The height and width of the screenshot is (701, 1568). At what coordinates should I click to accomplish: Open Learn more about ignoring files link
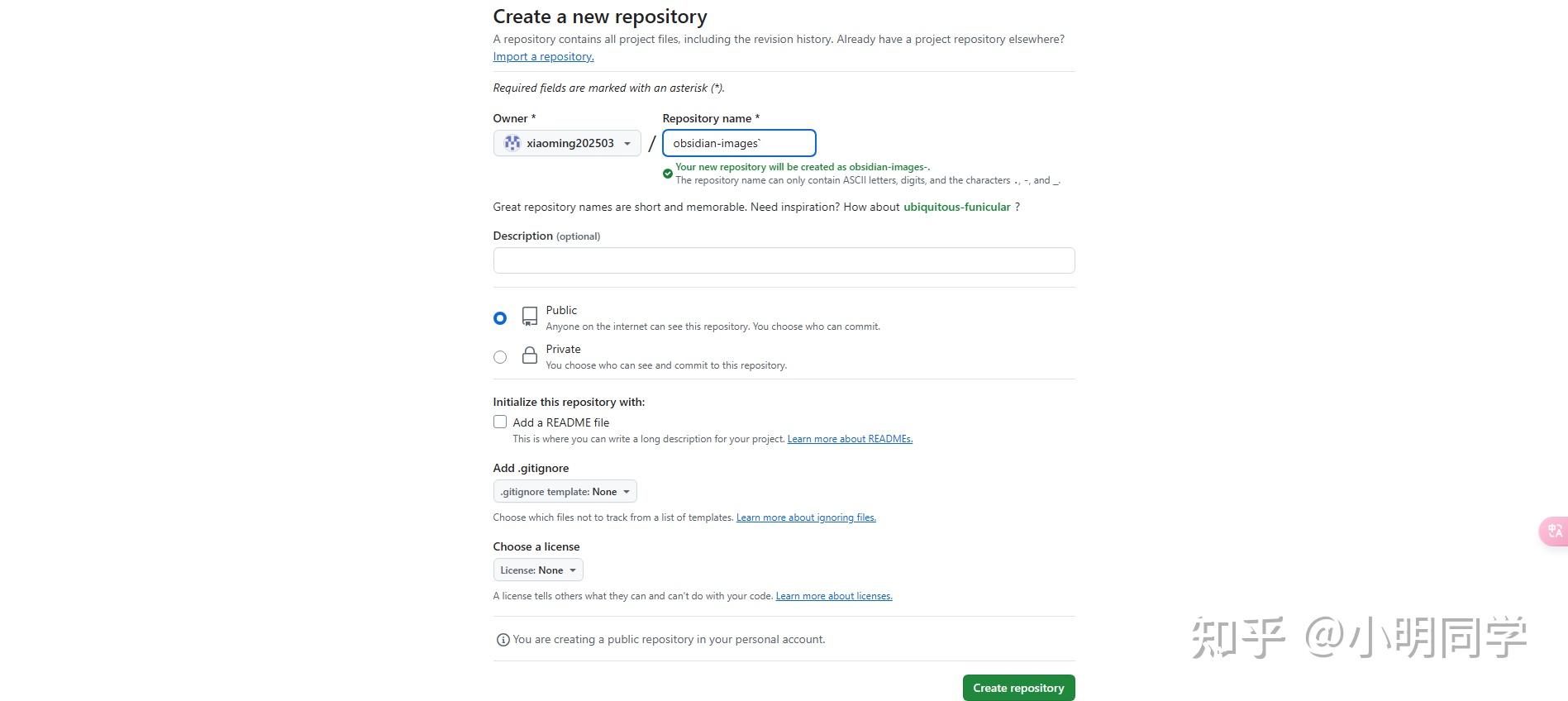(x=806, y=517)
